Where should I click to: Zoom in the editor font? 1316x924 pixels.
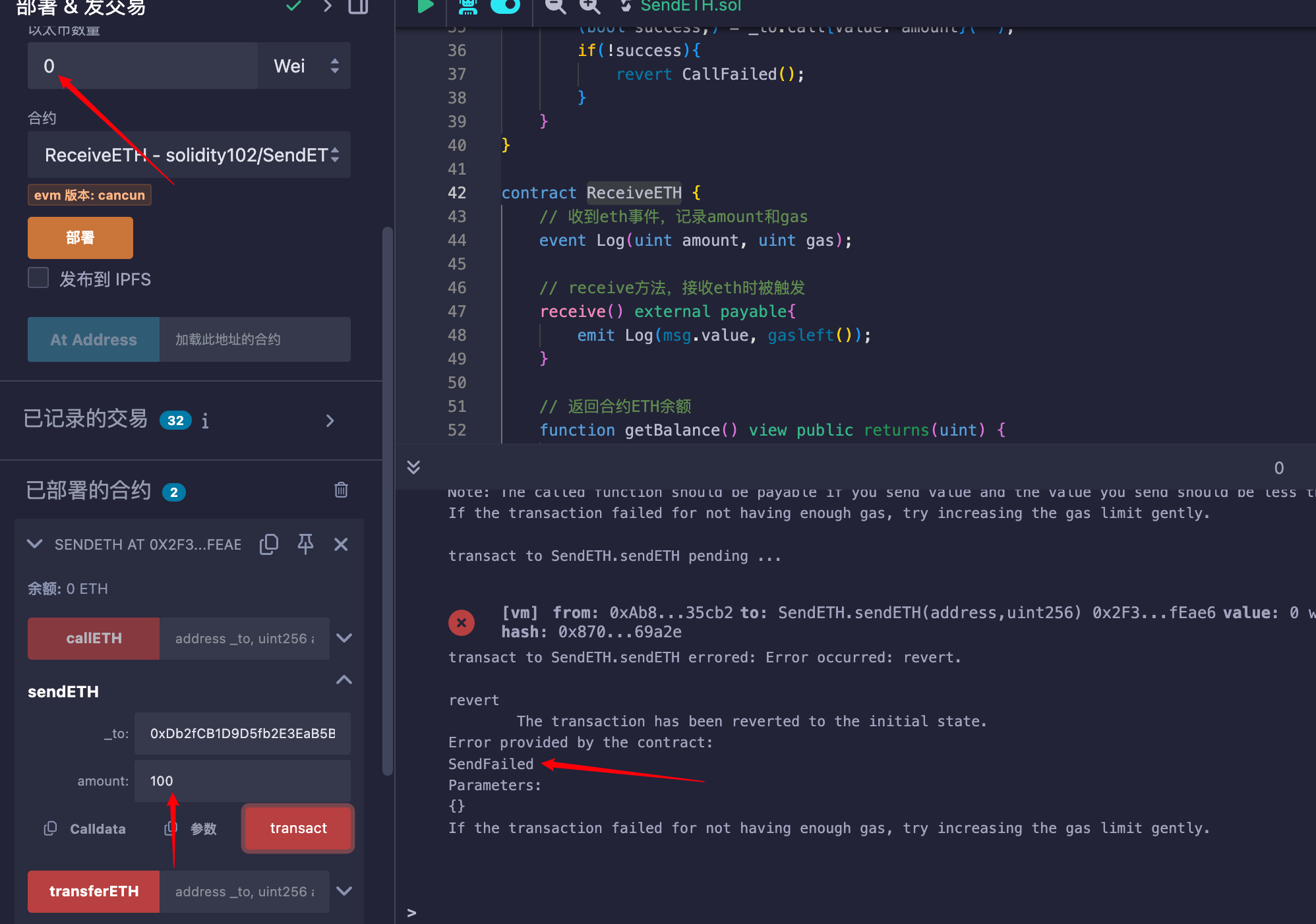coord(589,6)
